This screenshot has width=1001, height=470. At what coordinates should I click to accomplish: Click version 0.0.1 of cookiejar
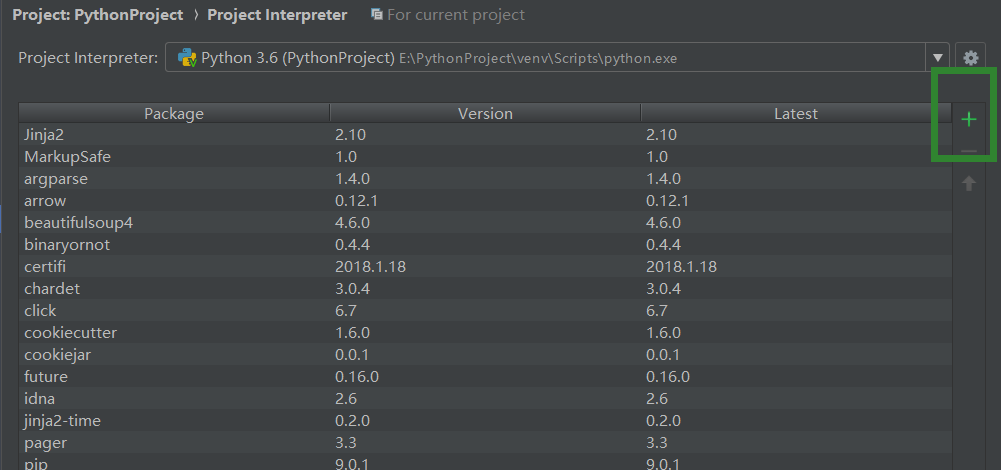click(352, 355)
